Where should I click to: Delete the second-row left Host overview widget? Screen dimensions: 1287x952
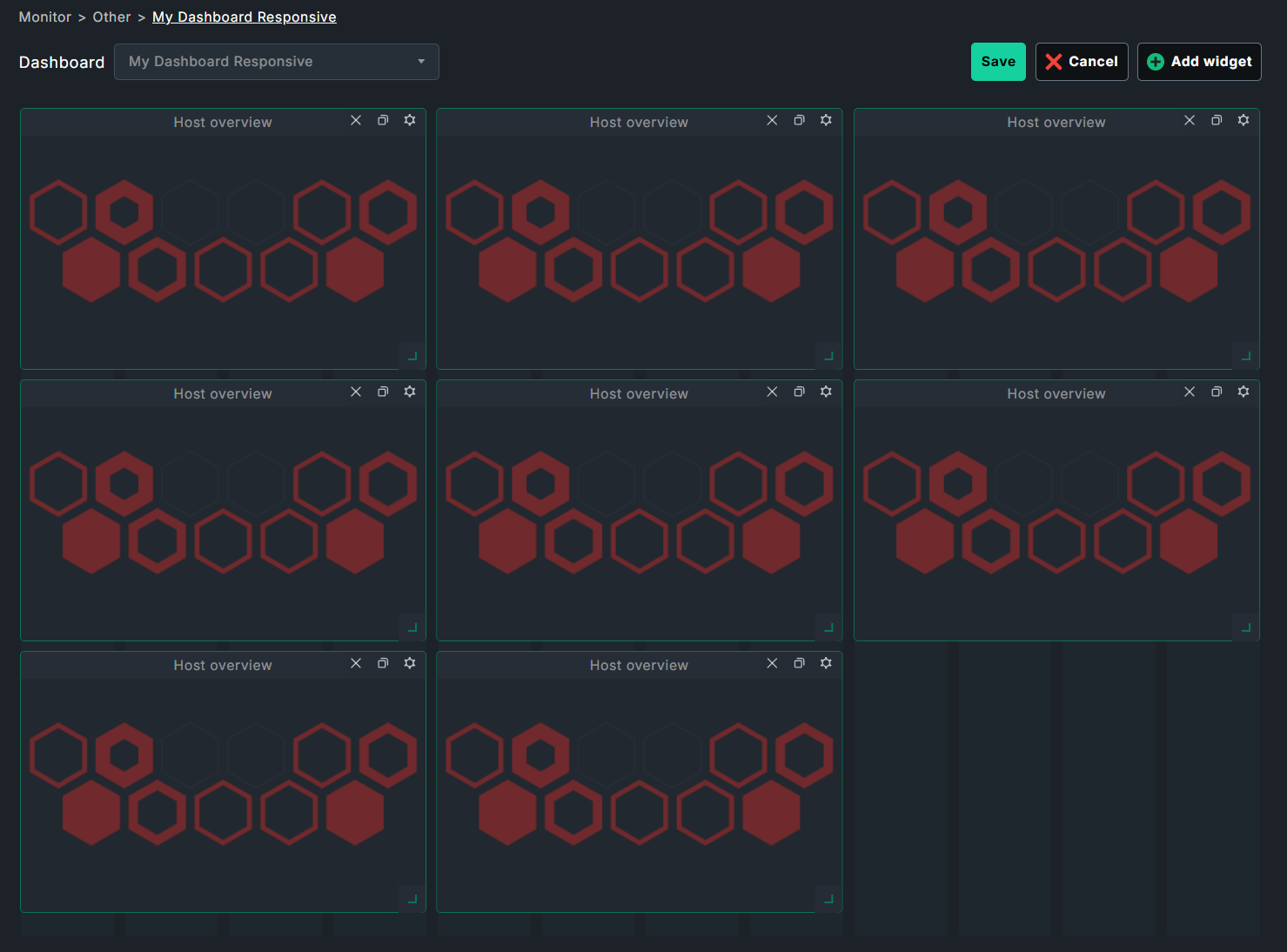point(356,392)
